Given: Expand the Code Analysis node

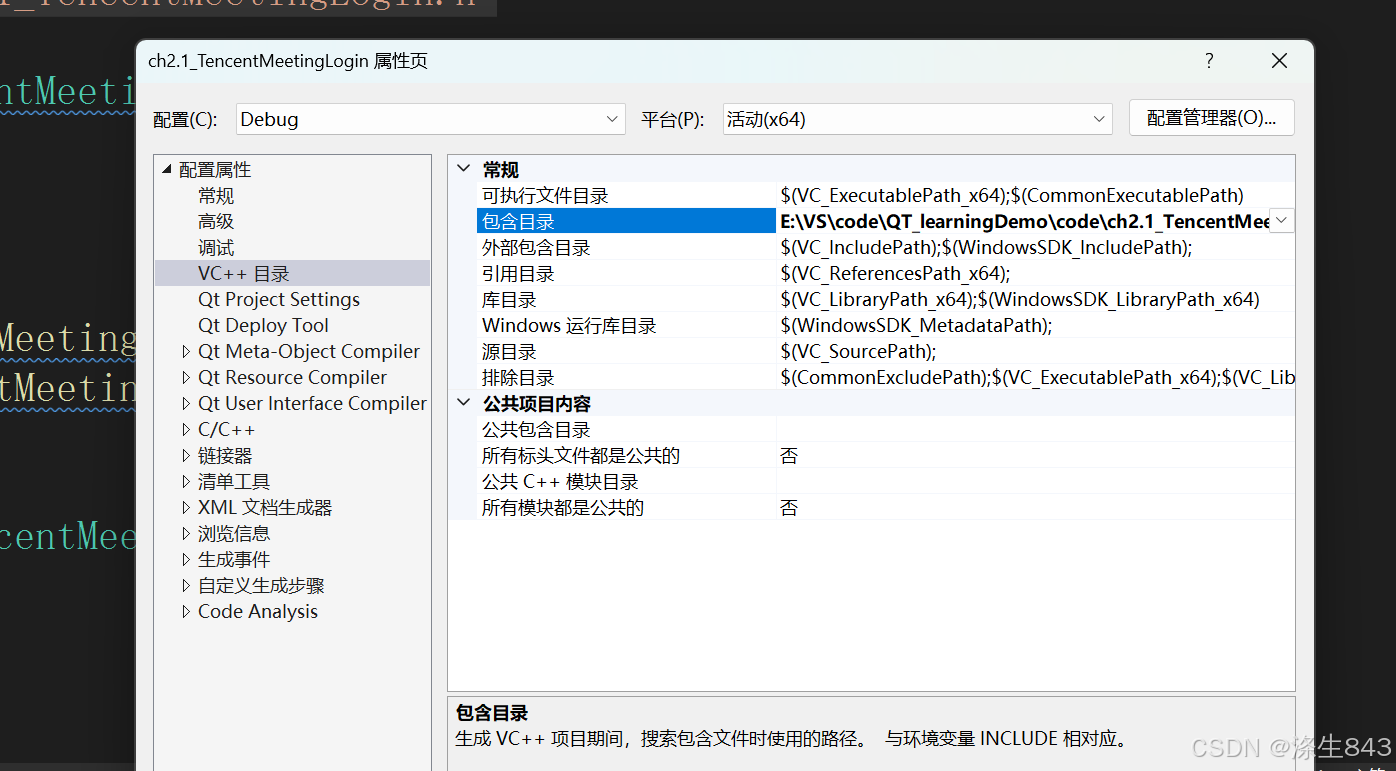Looking at the screenshot, I should point(185,611).
